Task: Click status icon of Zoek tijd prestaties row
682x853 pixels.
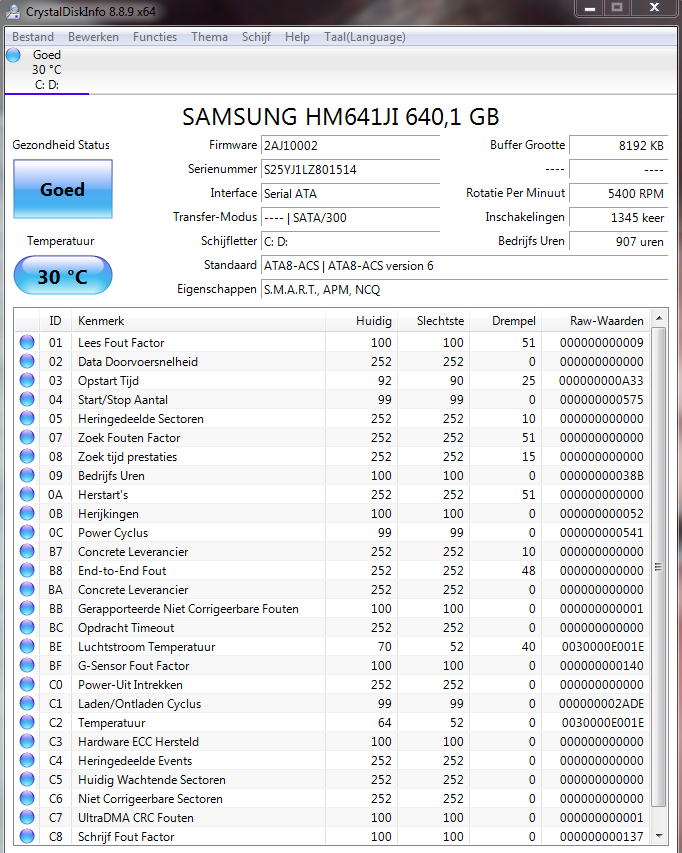Action: [27, 456]
